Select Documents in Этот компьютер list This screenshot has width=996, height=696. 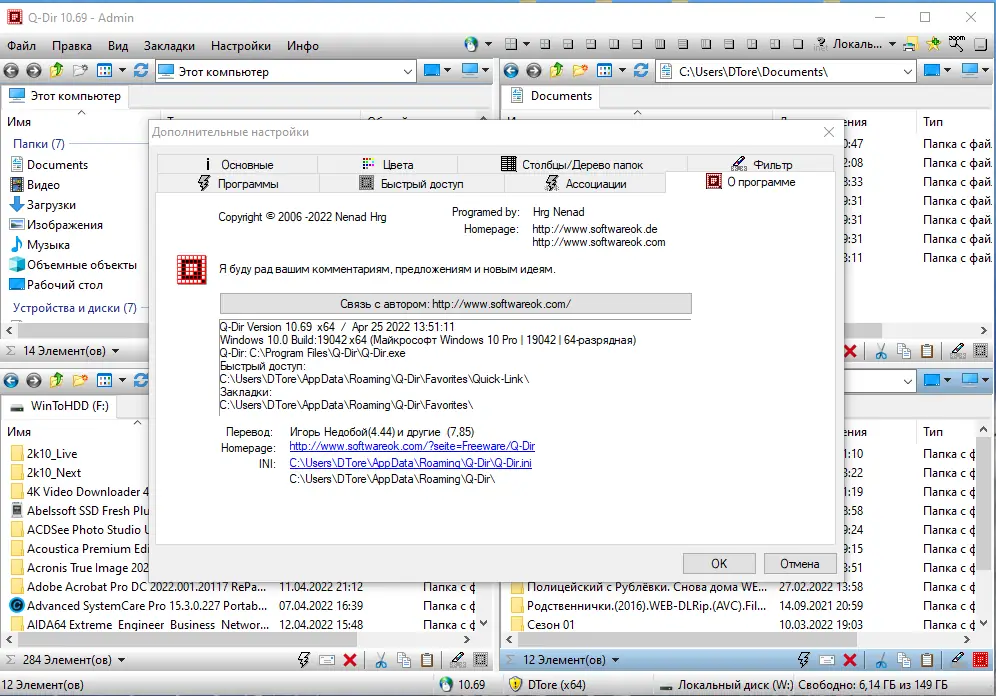coord(50,164)
